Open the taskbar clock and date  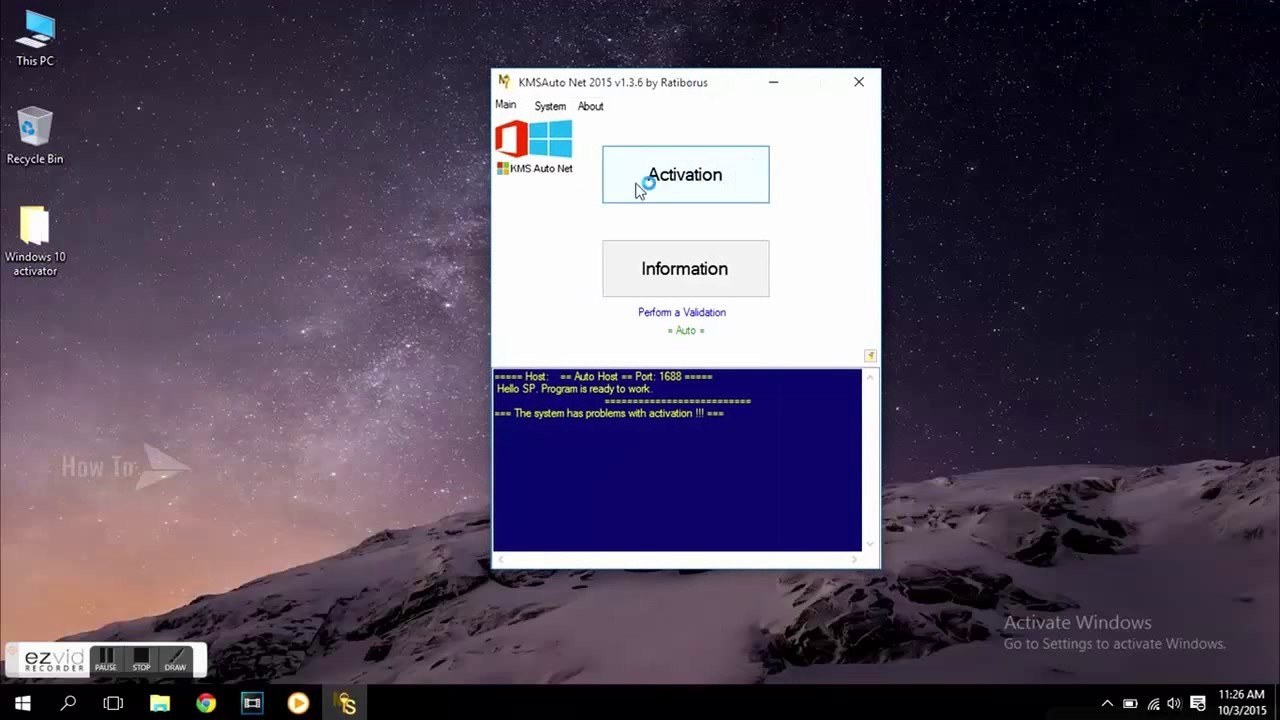tap(1241, 702)
